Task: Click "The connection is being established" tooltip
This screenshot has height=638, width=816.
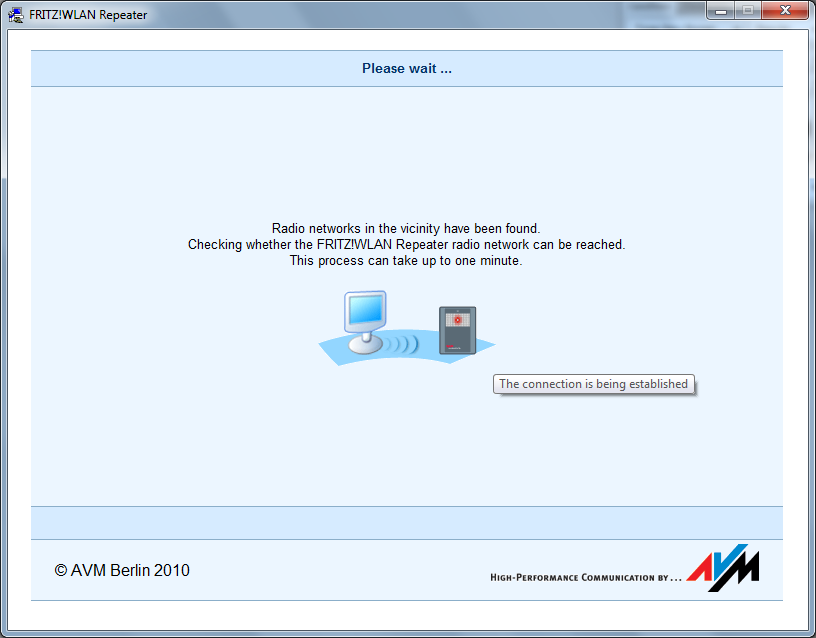Action: pyautogui.click(x=593, y=384)
